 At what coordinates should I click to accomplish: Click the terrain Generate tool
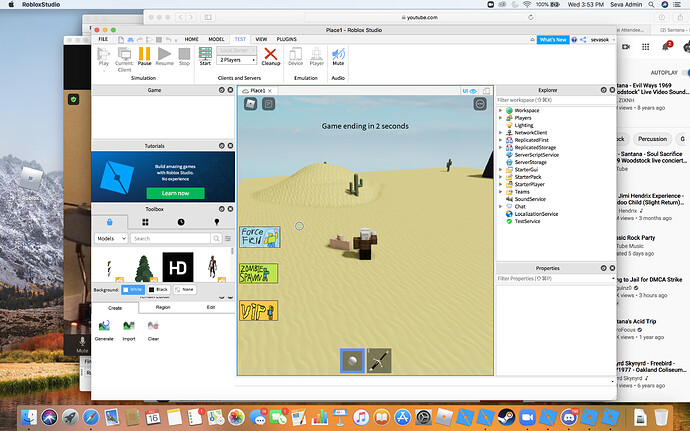104,330
